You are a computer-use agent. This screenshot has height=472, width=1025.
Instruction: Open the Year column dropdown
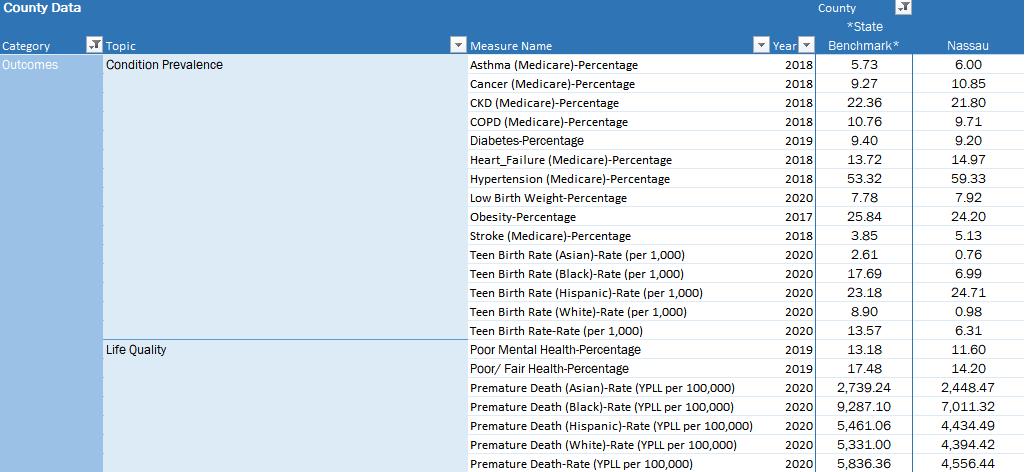click(x=807, y=45)
